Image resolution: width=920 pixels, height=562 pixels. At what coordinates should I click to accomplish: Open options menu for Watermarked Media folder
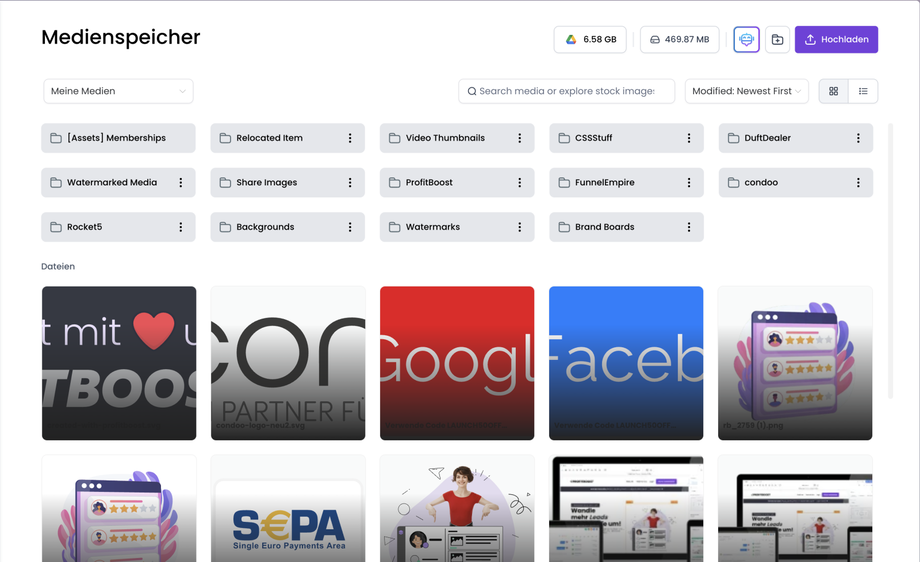pyautogui.click(x=181, y=182)
